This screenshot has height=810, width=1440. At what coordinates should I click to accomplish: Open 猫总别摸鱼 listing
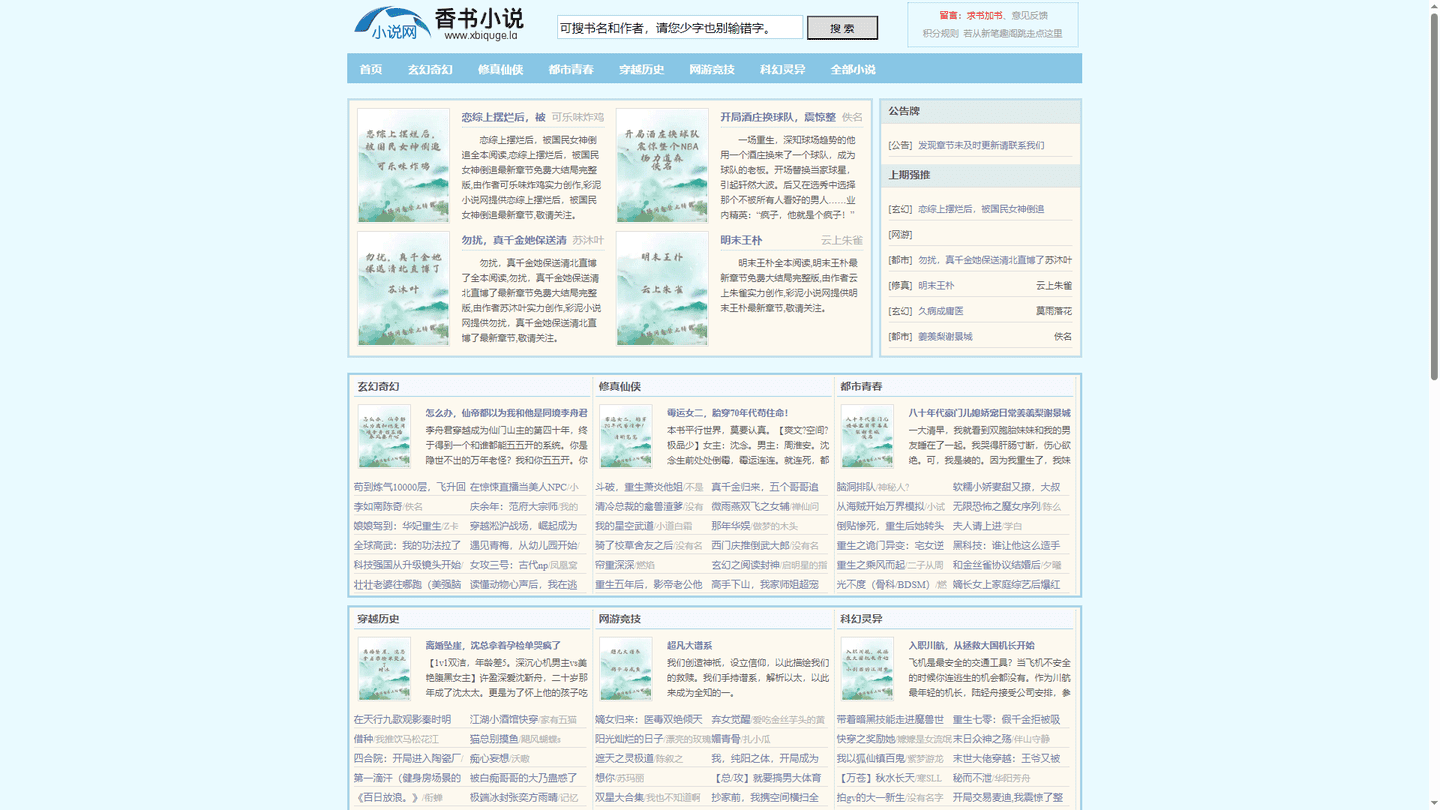pyautogui.click(x=494, y=739)
